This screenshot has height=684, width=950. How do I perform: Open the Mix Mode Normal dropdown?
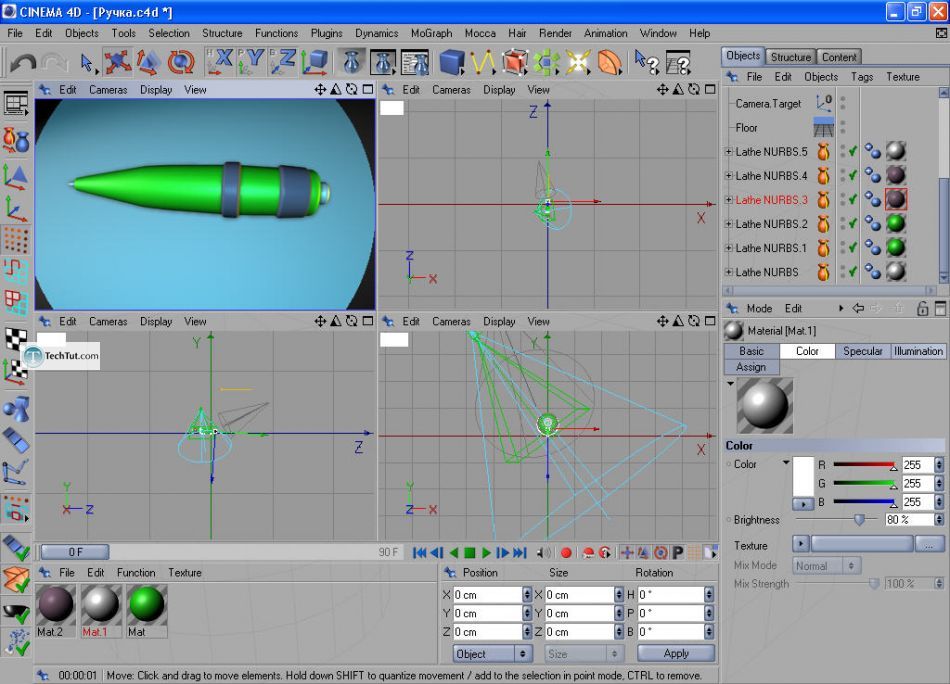tap(826, 566)
